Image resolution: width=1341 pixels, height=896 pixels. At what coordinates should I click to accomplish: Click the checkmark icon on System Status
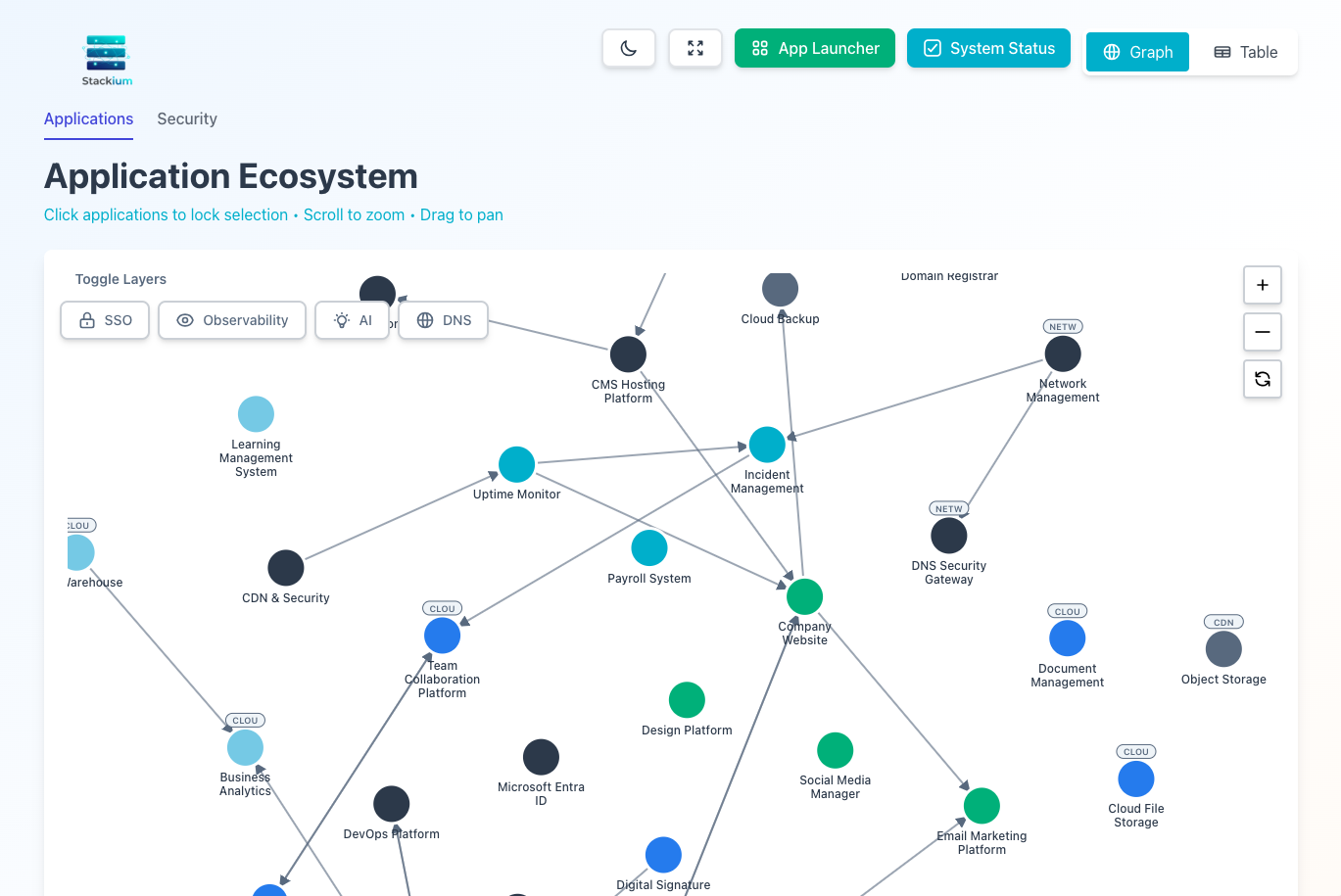[x=932, y=47]
